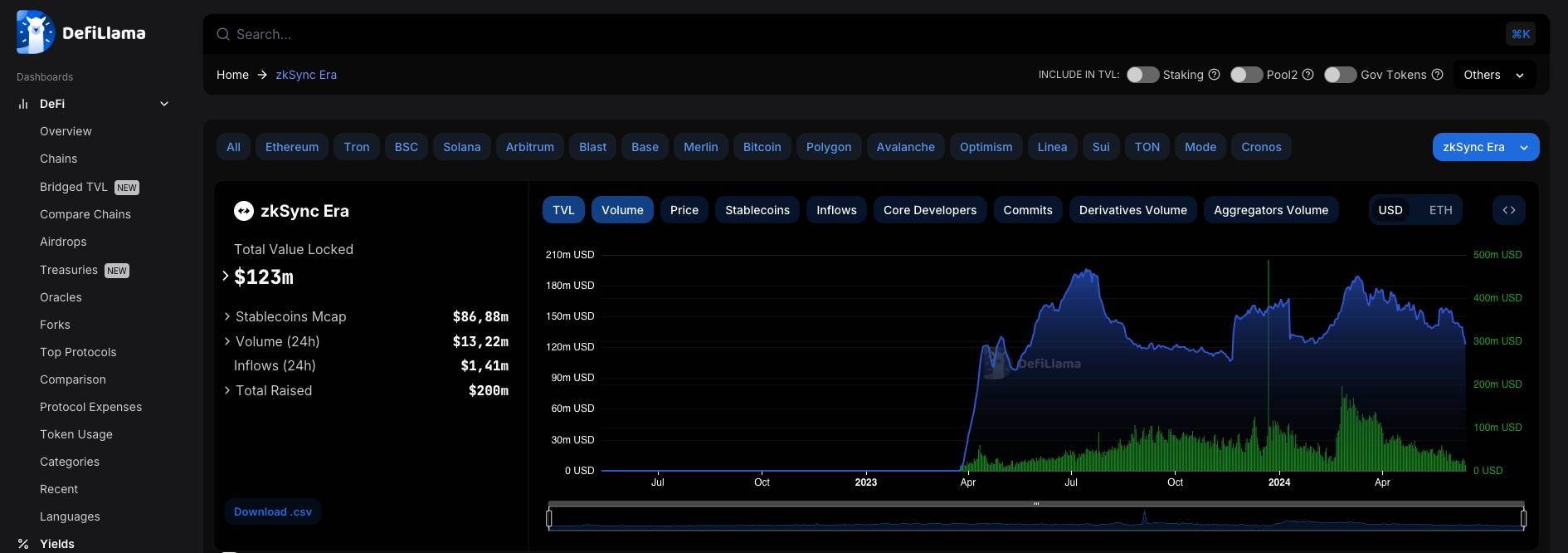This screenshot has height=553, width=1568.
Task: Download the chart data as .csv
Action: [273, 511]
